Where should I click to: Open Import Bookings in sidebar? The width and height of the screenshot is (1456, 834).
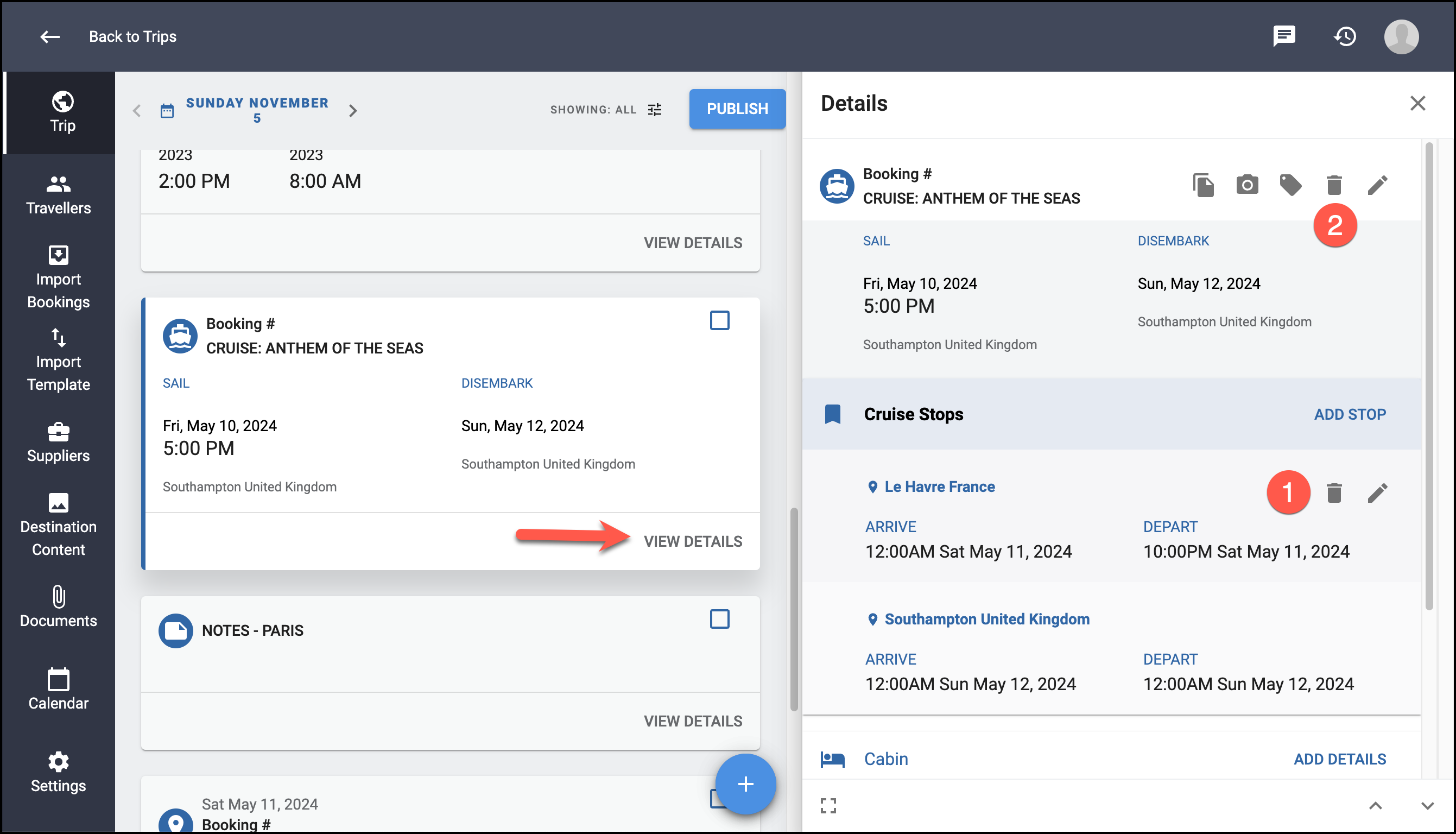click(59, 278)
